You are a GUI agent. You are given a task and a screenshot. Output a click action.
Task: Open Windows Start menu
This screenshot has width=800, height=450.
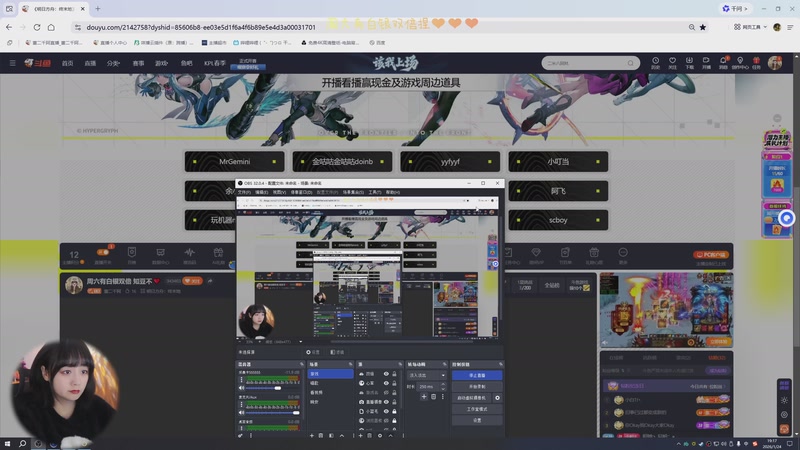click(x=7, y=444)
